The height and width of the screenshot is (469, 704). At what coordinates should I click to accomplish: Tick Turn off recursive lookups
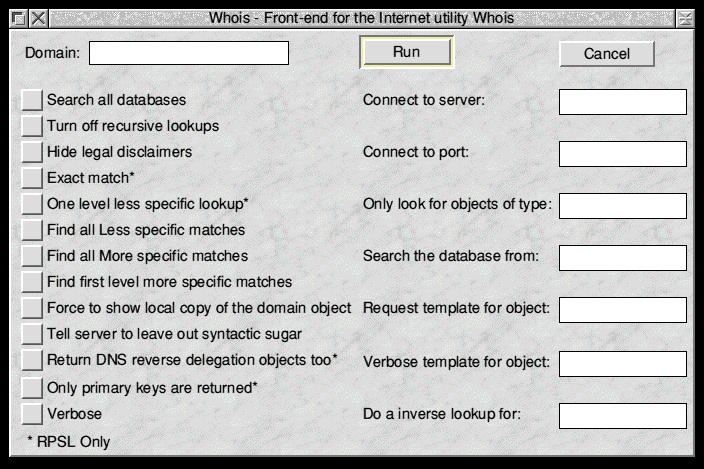pos(32,126)
